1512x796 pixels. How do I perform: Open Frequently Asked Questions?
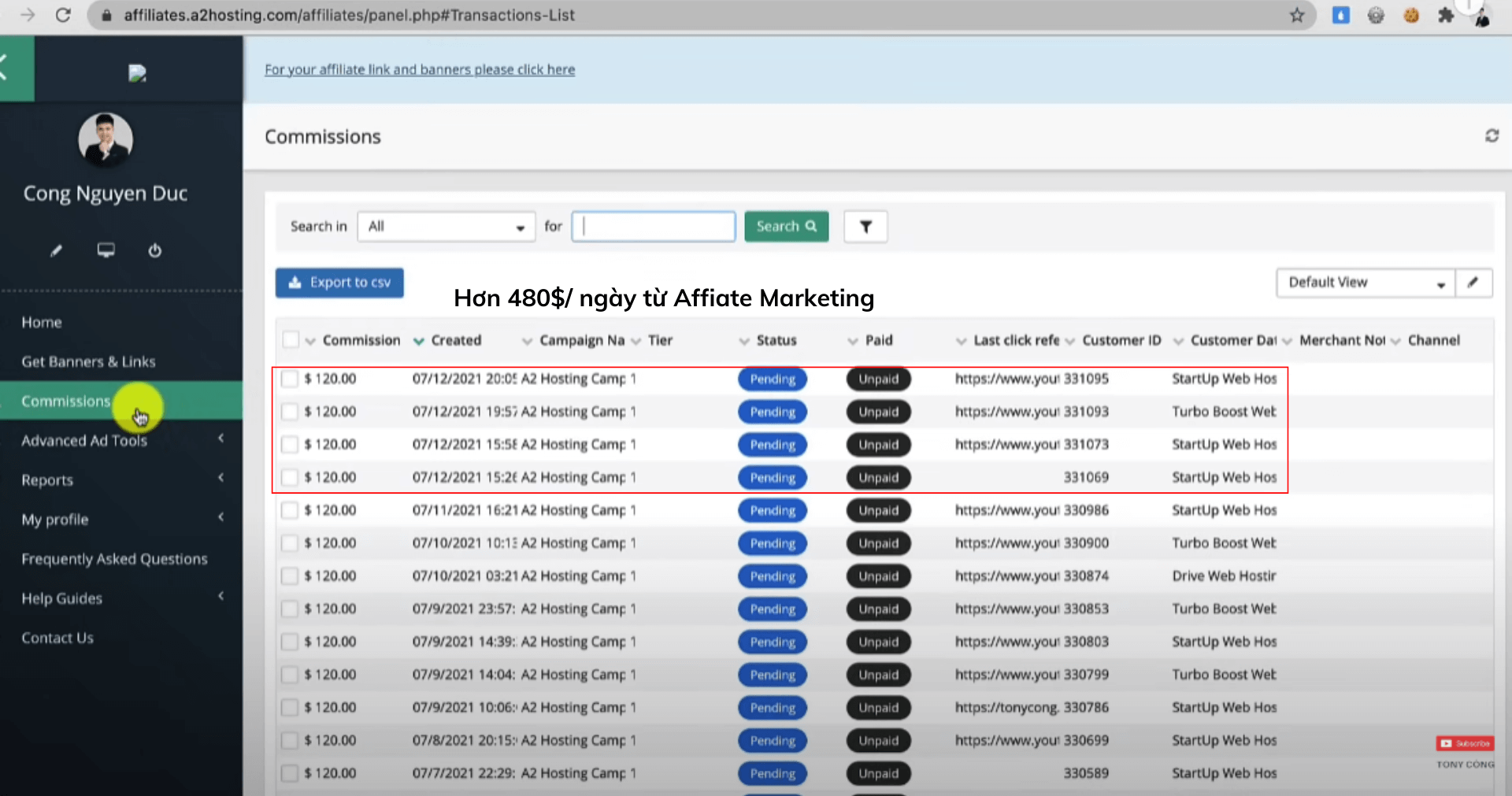click(x=114, y=558)
